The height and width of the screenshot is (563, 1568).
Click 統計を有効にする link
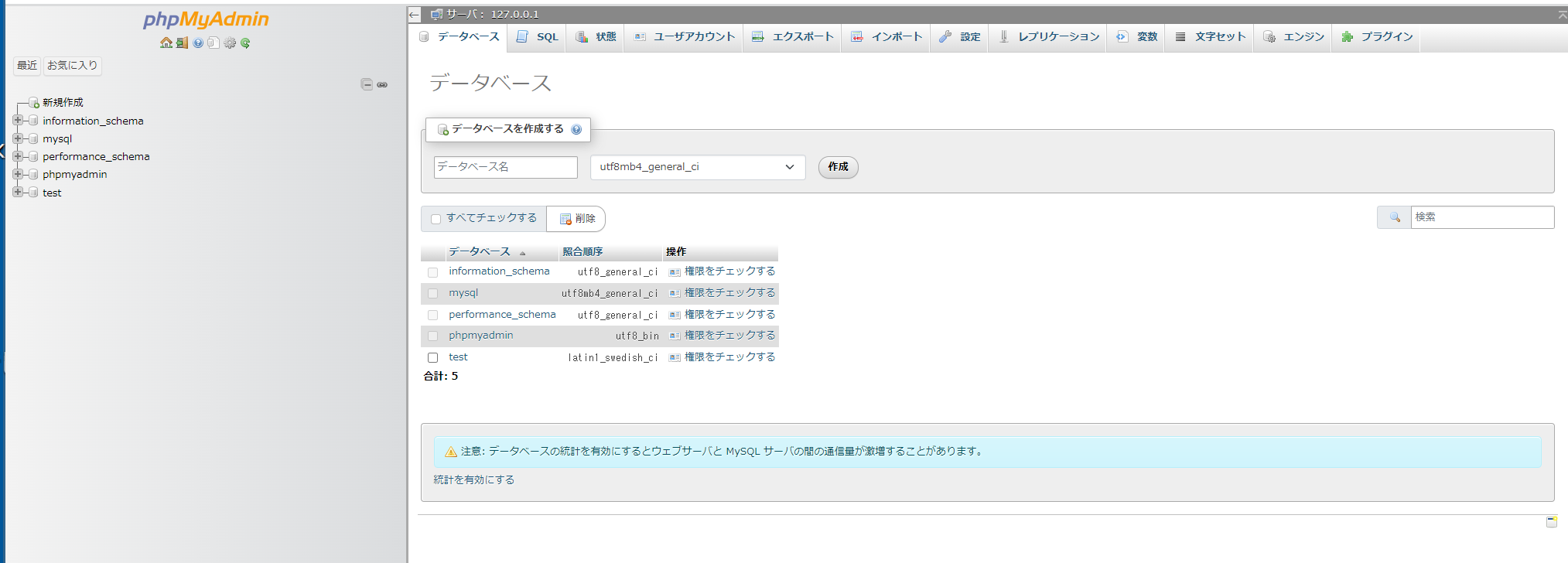click(x=473, y=480)
